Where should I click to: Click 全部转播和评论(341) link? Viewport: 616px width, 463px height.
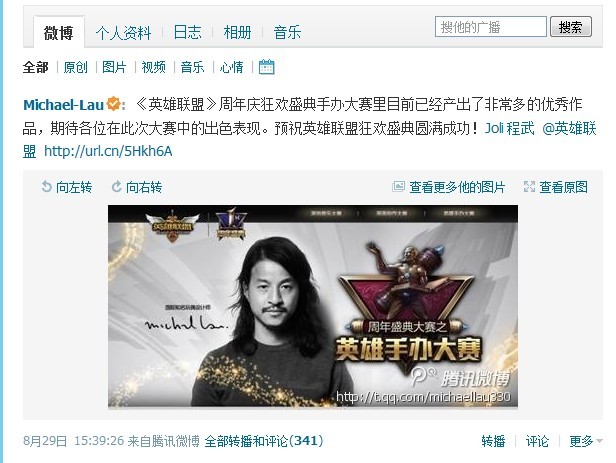(264, 441)
